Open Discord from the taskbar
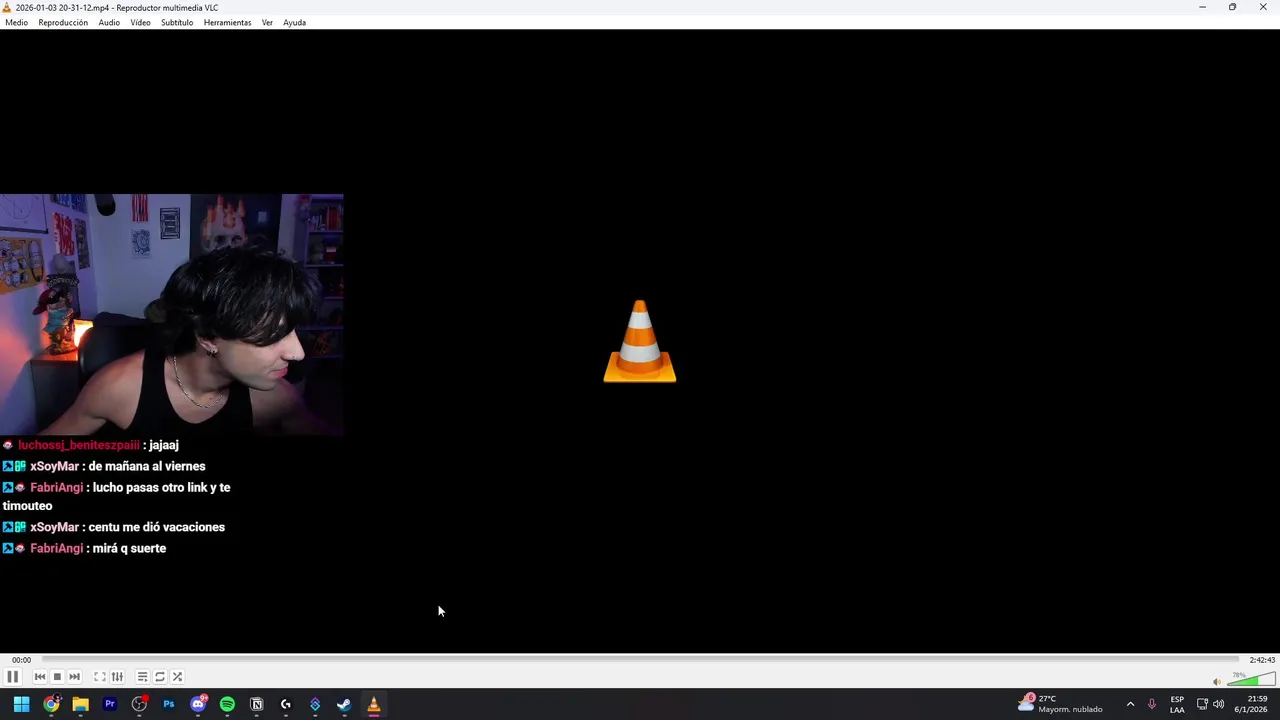This screenshot has height=720, width=1280. (x=198, y=704)
